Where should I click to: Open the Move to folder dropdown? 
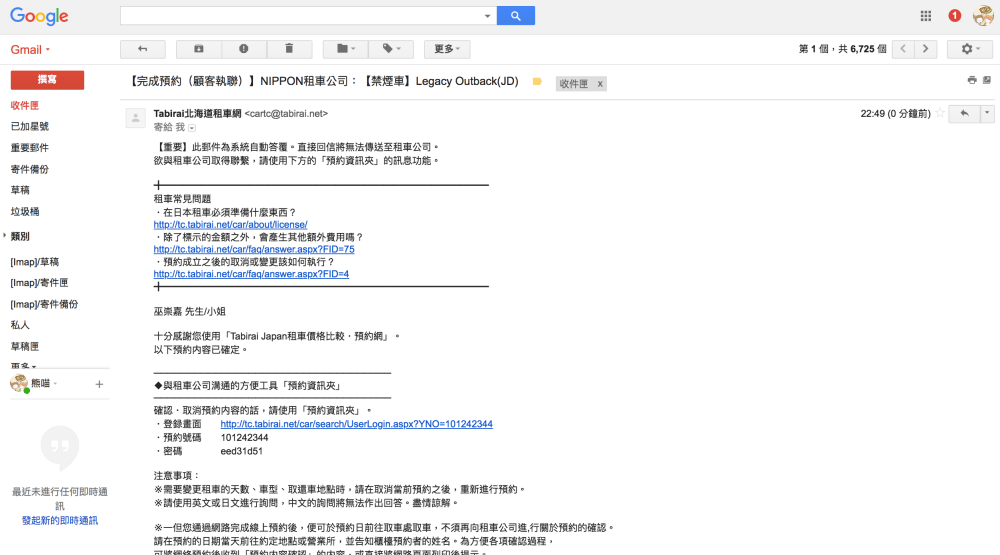click(x=346, y=49)
